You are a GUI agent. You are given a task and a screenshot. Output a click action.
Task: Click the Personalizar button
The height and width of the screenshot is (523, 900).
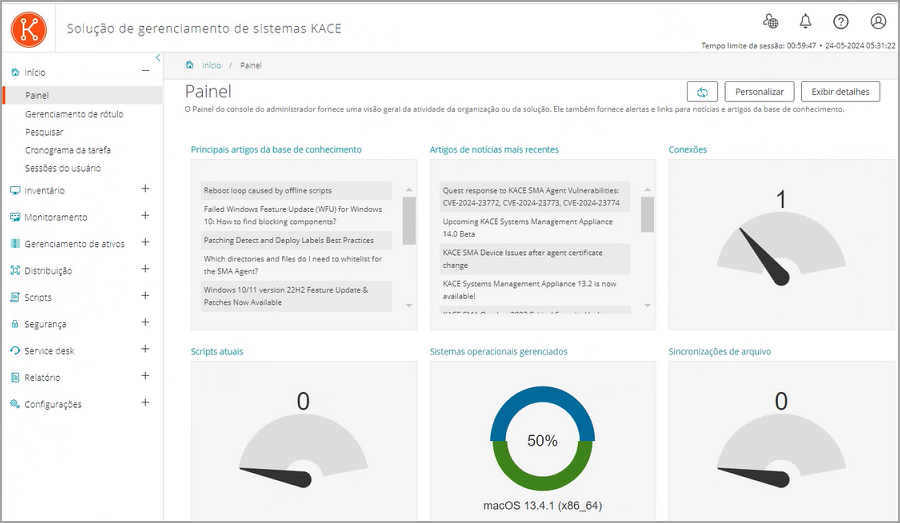759,92
